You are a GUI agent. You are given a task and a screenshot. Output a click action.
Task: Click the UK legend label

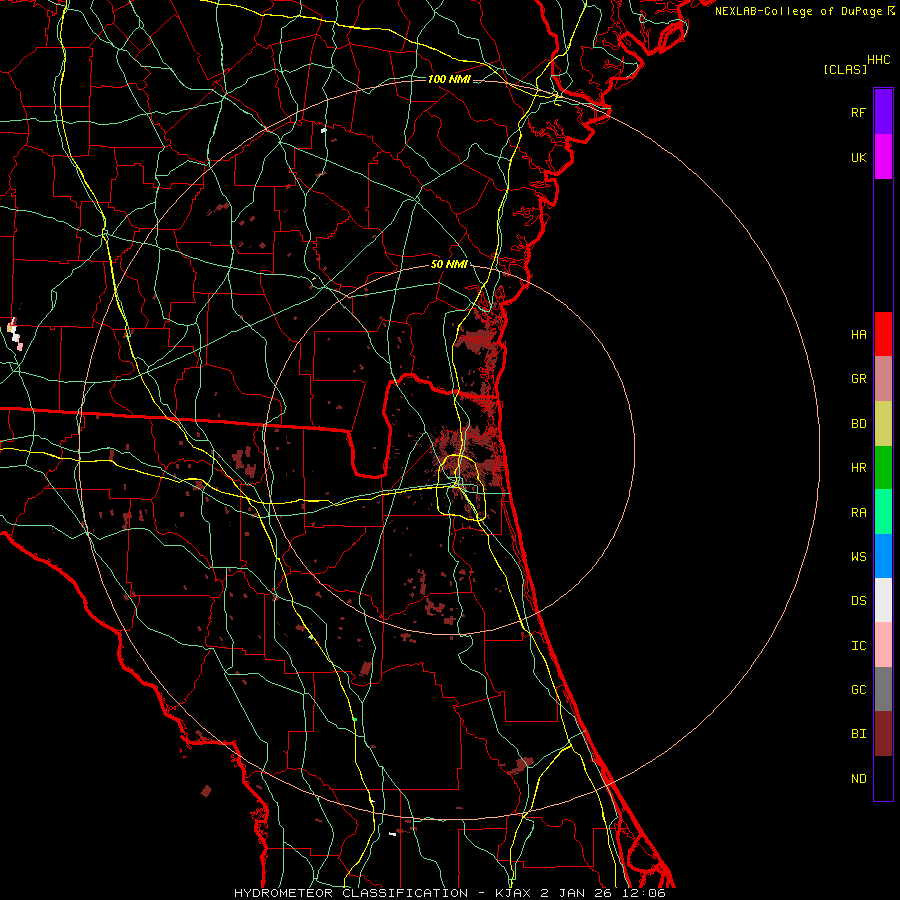(858, 157)
